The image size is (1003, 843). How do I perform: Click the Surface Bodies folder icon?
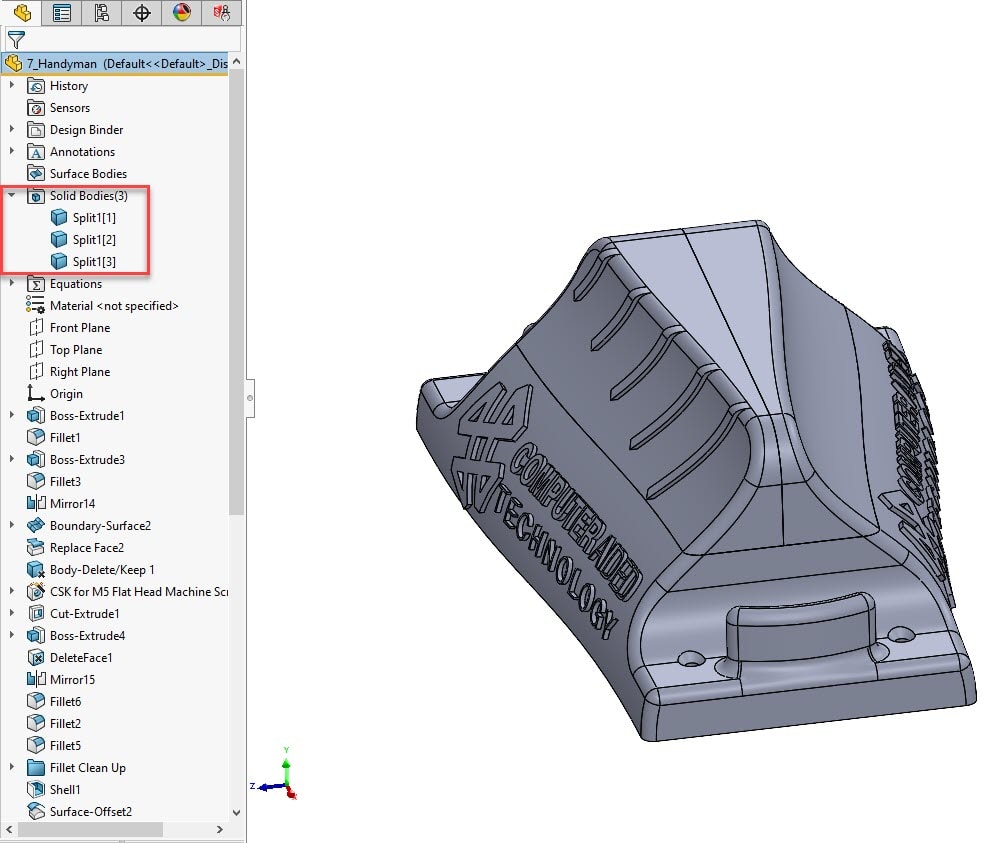[x=36, y=173]
